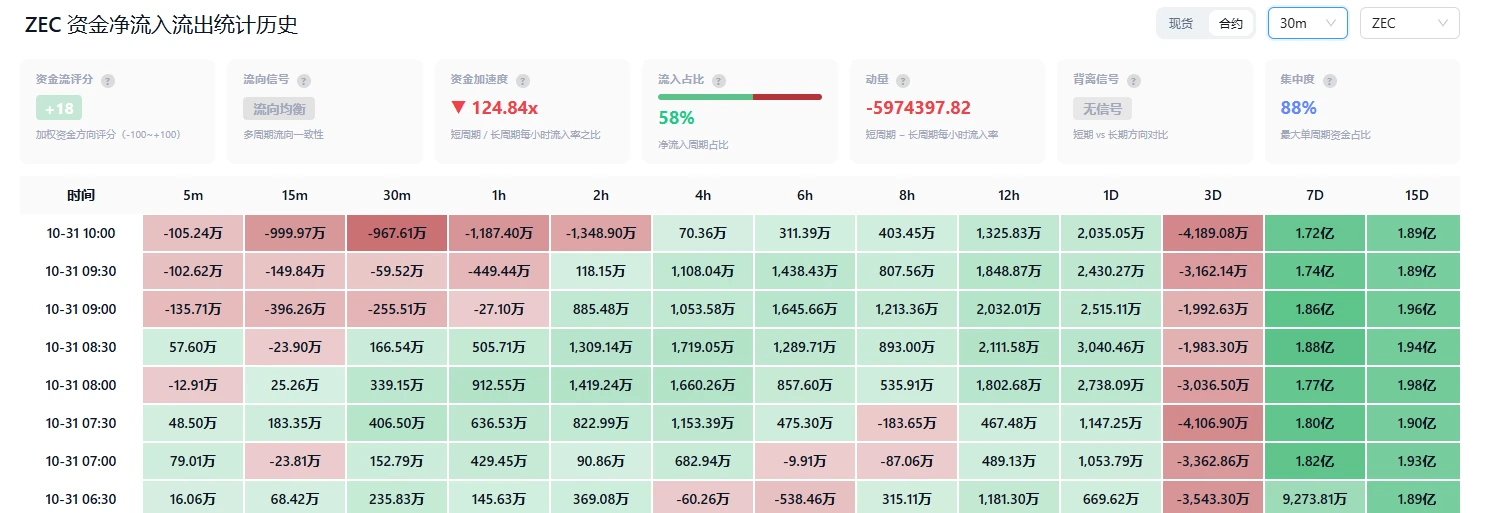Click the 12h column header
This screenshot has height=513, width=1501.
point(1009,195)
